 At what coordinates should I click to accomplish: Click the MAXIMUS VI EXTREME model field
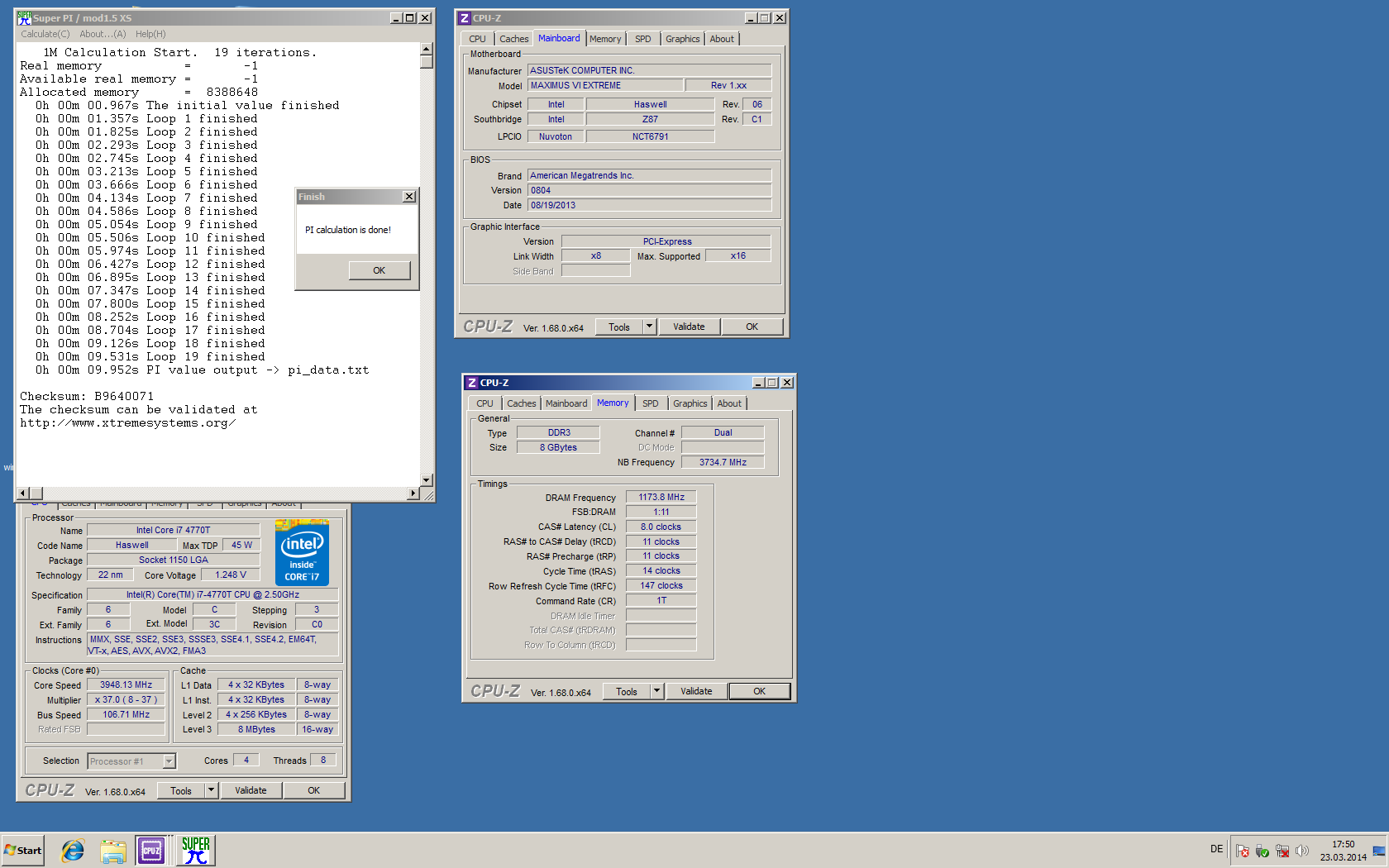click(x=606, y=85)
